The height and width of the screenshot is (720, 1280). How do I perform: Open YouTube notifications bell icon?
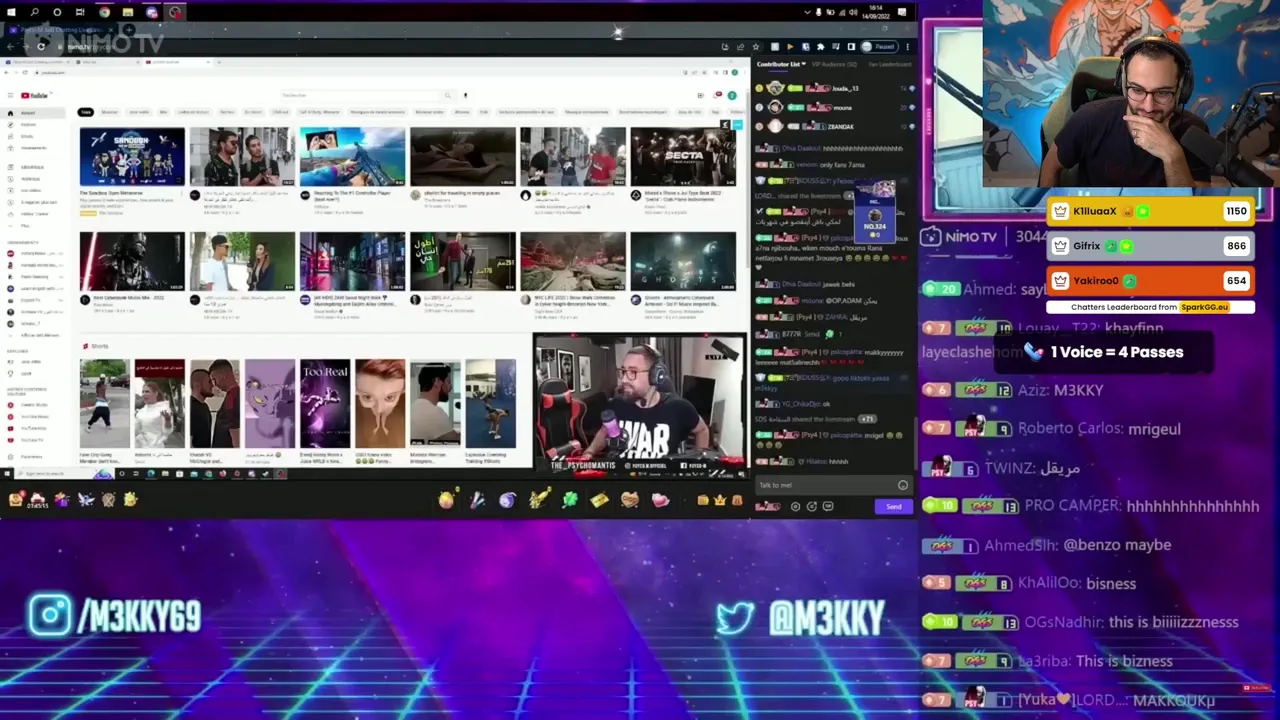tap(718, 96)
